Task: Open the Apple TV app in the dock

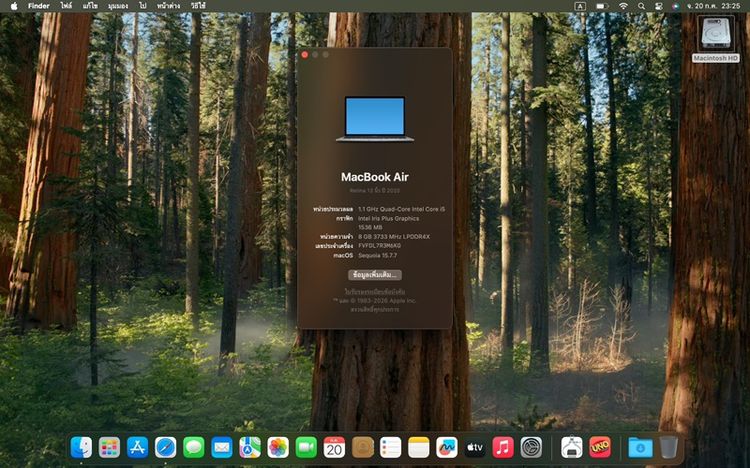Action: (475, 447)
